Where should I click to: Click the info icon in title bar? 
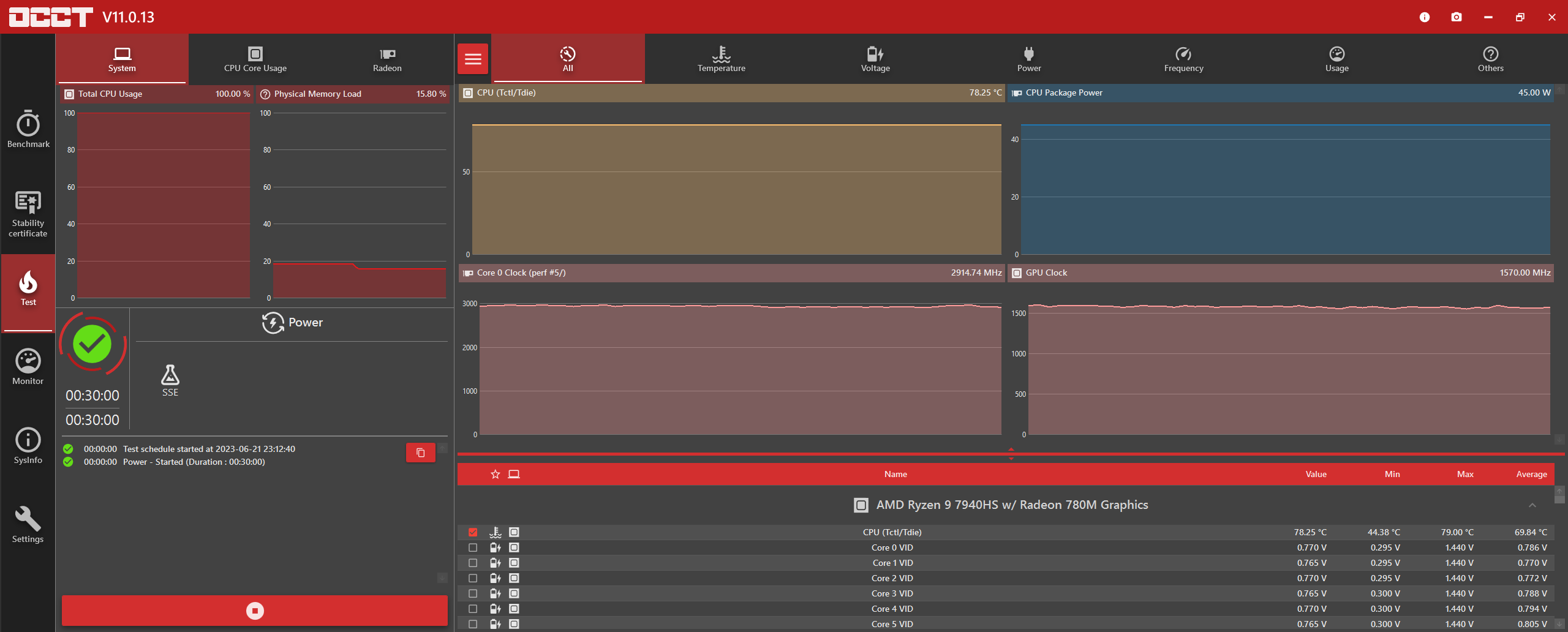click(x=1425, y=17)
